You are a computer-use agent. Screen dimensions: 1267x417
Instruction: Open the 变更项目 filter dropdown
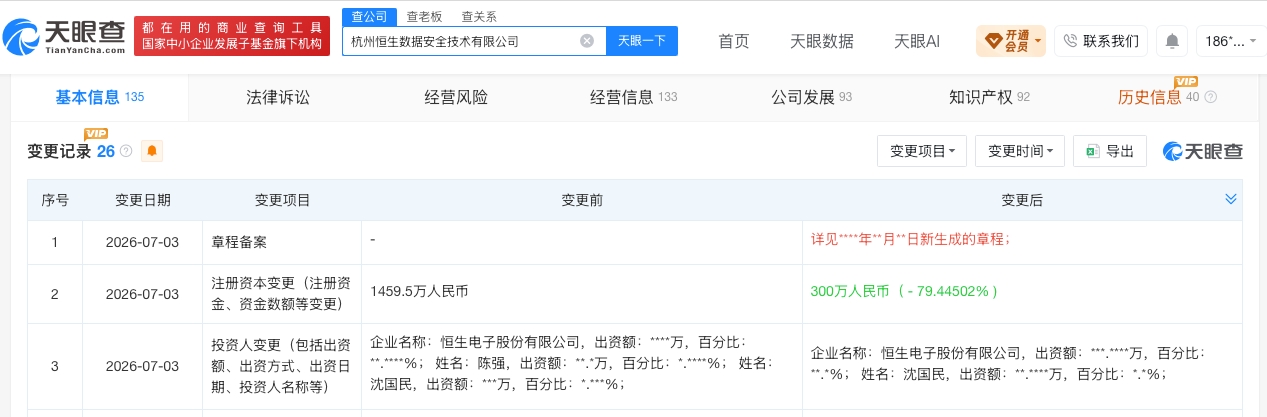coord(922,151)
